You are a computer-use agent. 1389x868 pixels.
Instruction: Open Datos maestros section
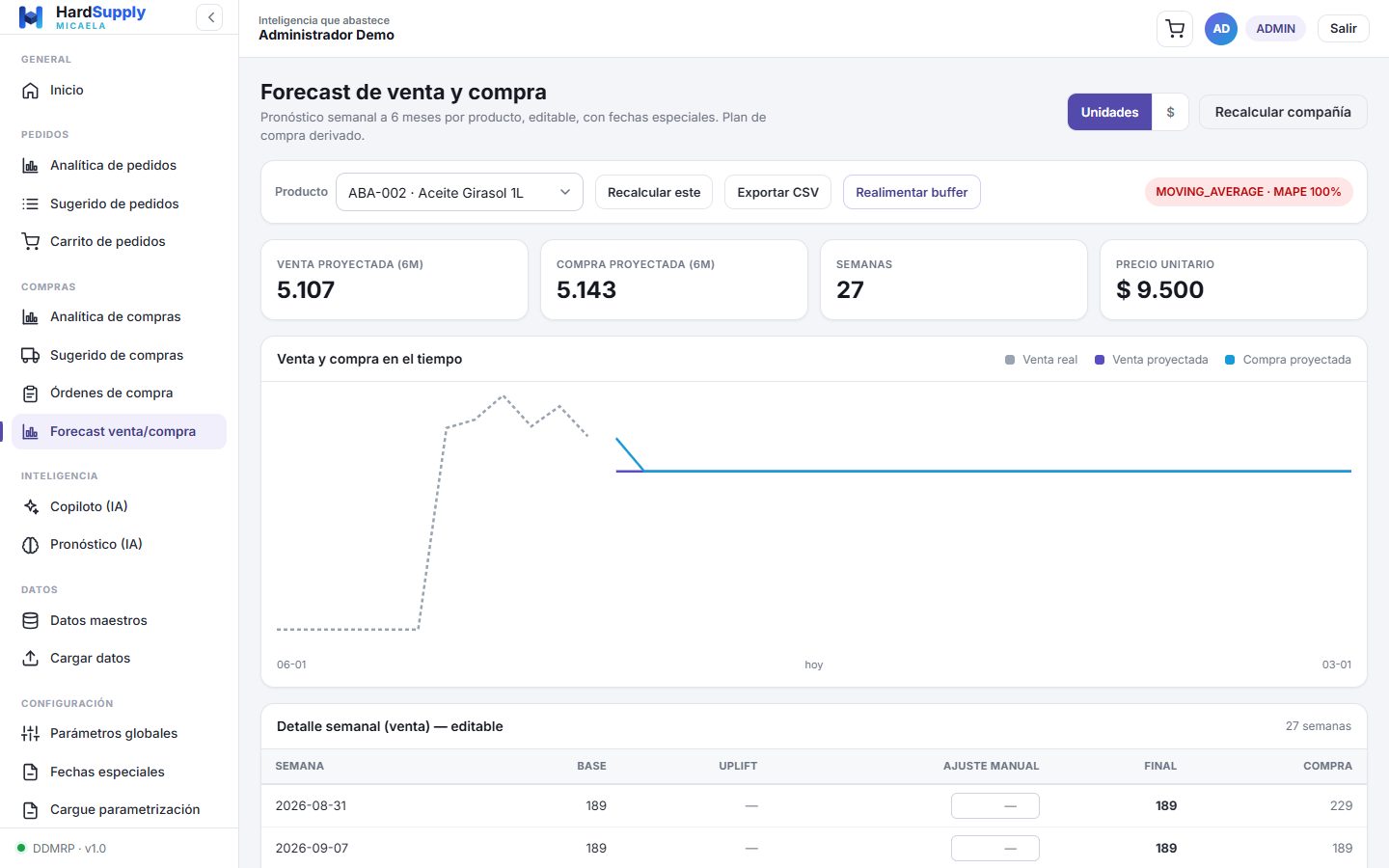pyautogui.click(x=119, y=621)
